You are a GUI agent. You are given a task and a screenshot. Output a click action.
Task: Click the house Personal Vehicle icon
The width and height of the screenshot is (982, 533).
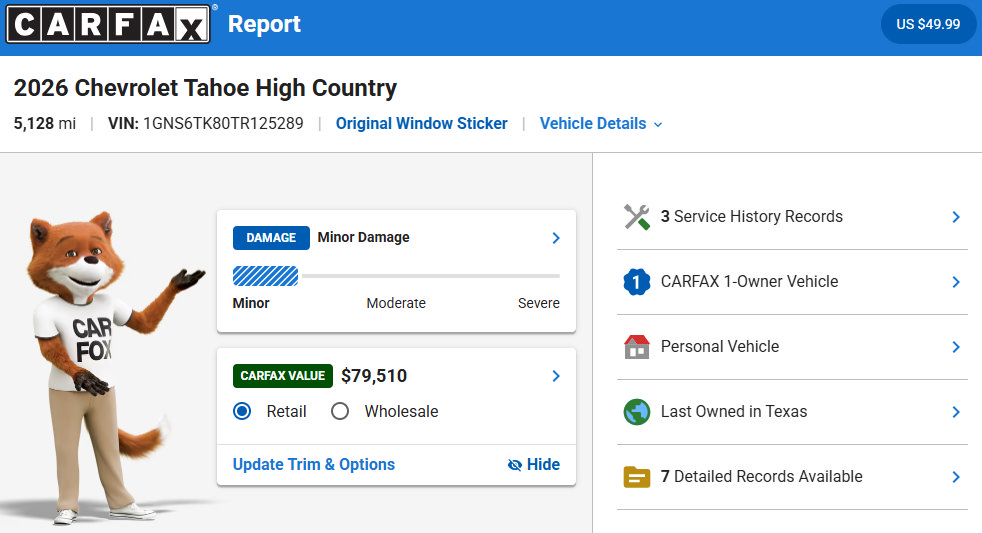tap(636, 347)
